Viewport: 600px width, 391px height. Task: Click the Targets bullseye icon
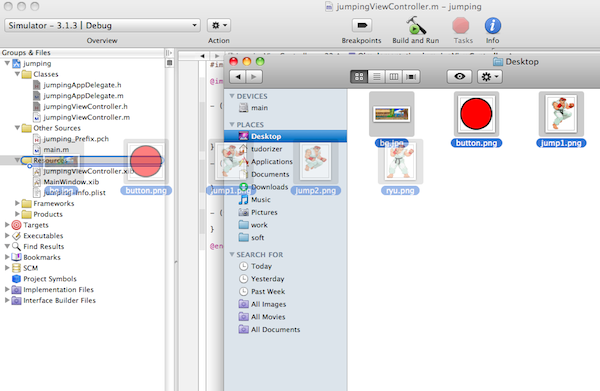click(x=16, y=225)
